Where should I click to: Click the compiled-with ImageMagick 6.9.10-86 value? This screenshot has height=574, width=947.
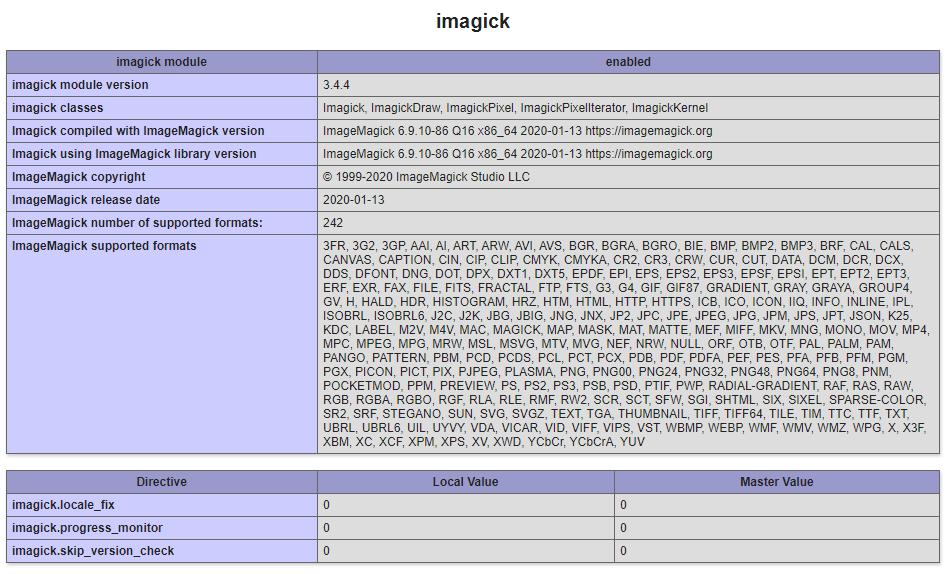click(518, 131)
